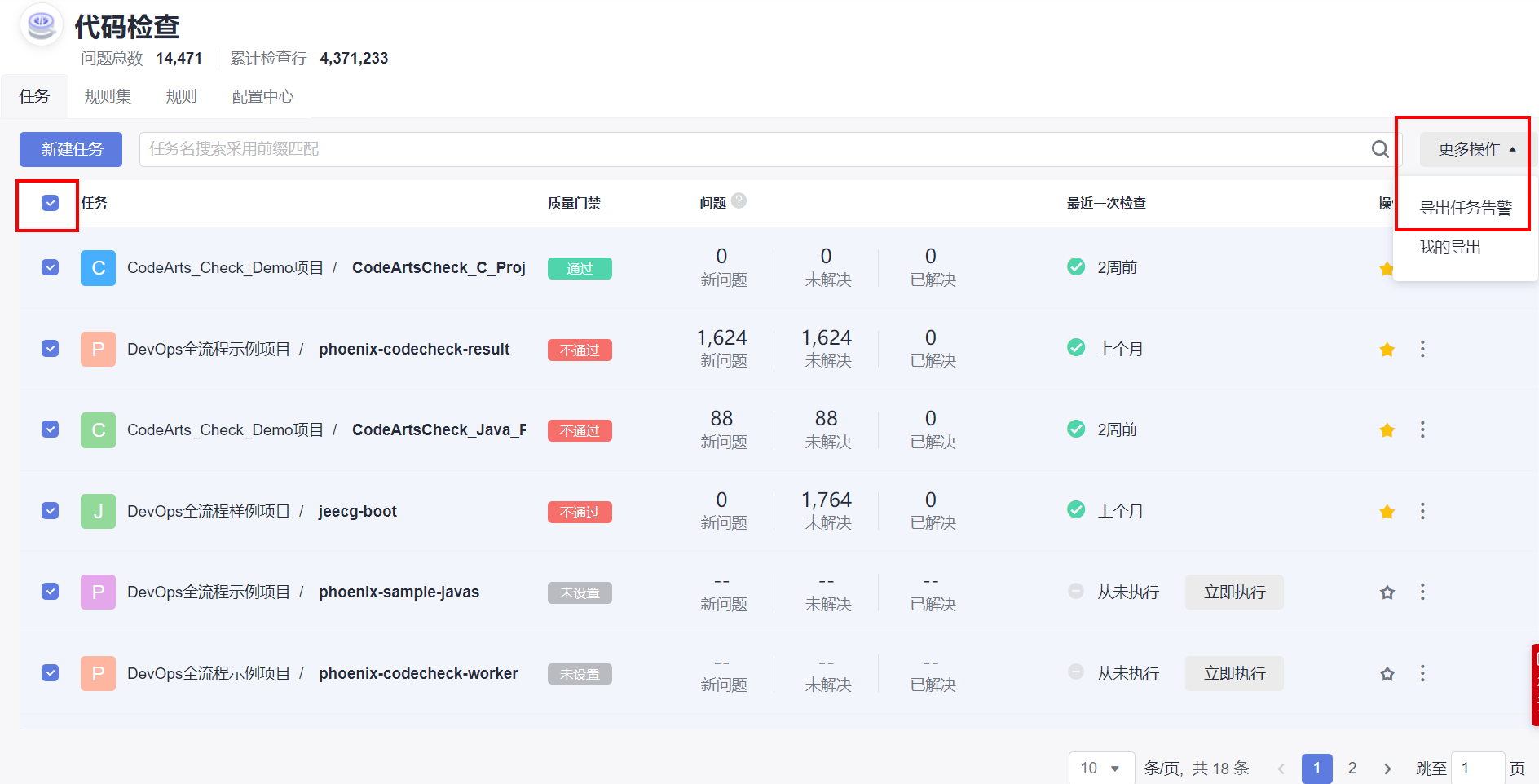Screen dimensions: 1539x784
Task: Switch to the 规则 tab
Action: [181, 96]
